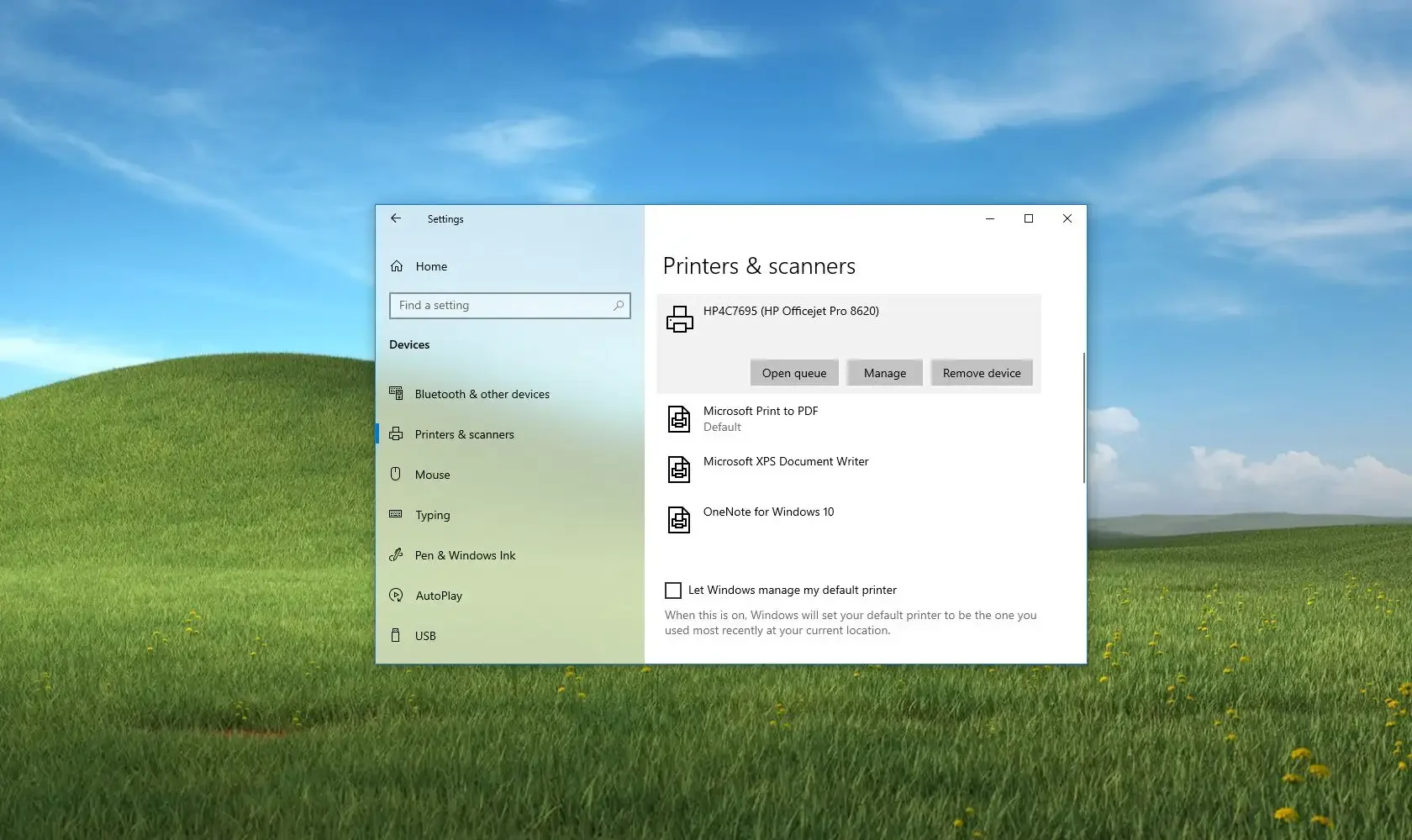Select the Bluetooth & other devices icon
Image resolution: width=1412 pixels, height=840 pixels.
coord(396,393)
